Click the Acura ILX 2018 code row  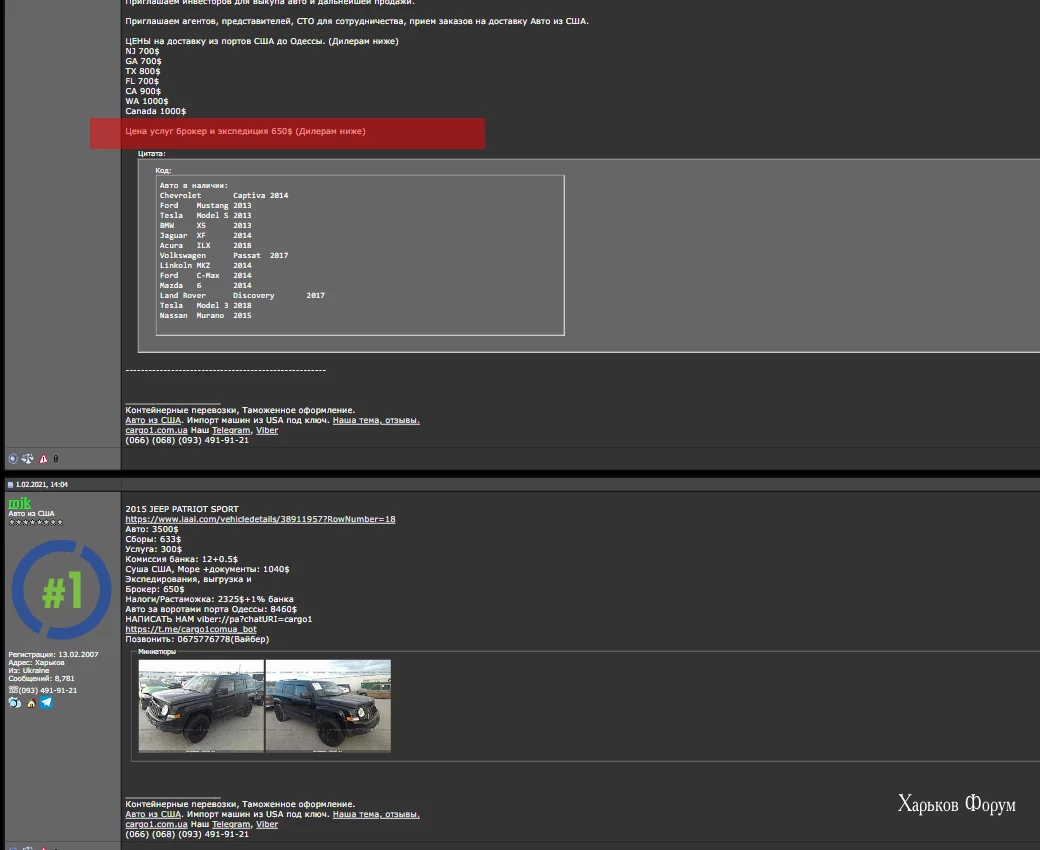[x=206, y=245]
